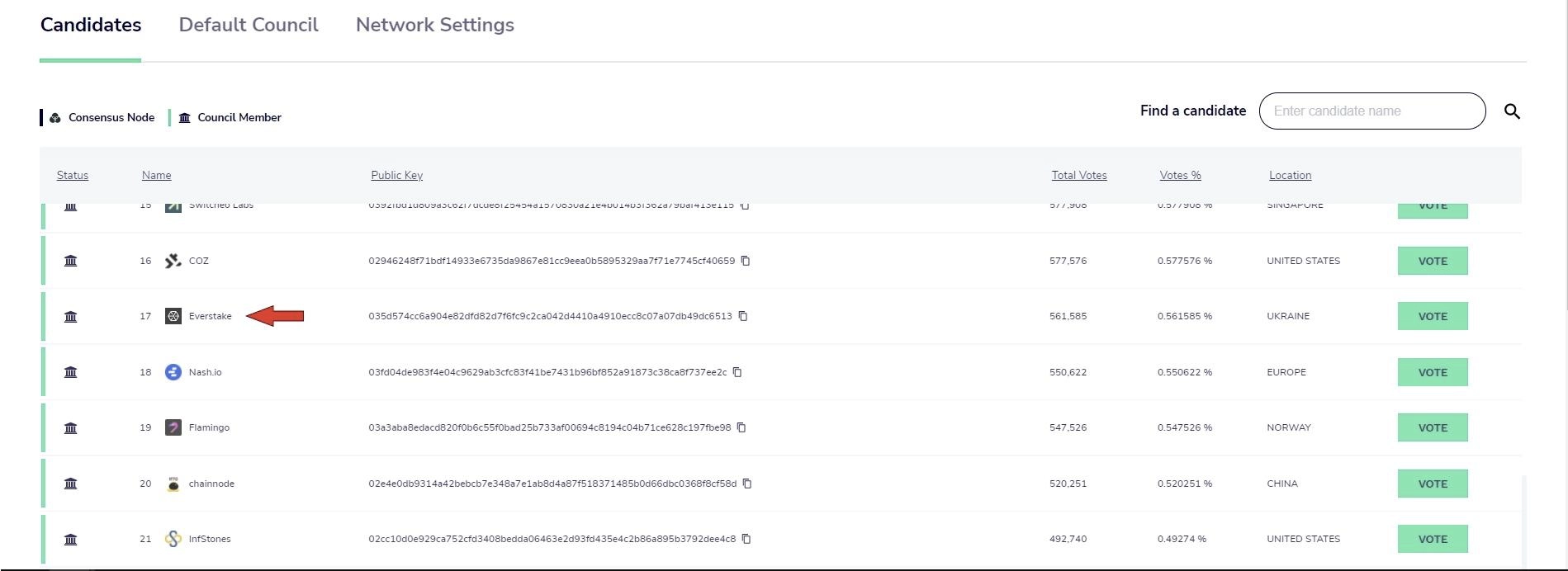This screenshot has height=571, width=1568.
Task: Click the InfStones logo icon
Action: [173, 539]
